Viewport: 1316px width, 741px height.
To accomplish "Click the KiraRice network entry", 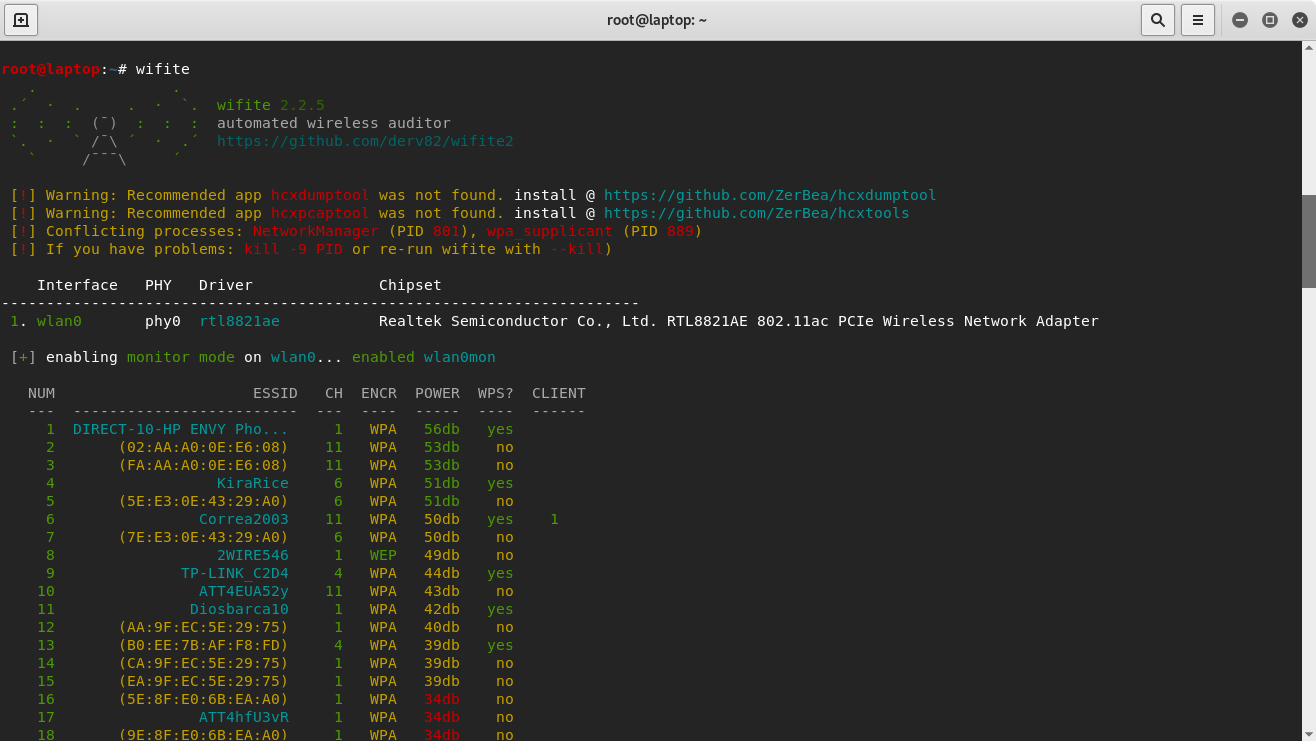I will pyautogui.click(x=252, y=483).
